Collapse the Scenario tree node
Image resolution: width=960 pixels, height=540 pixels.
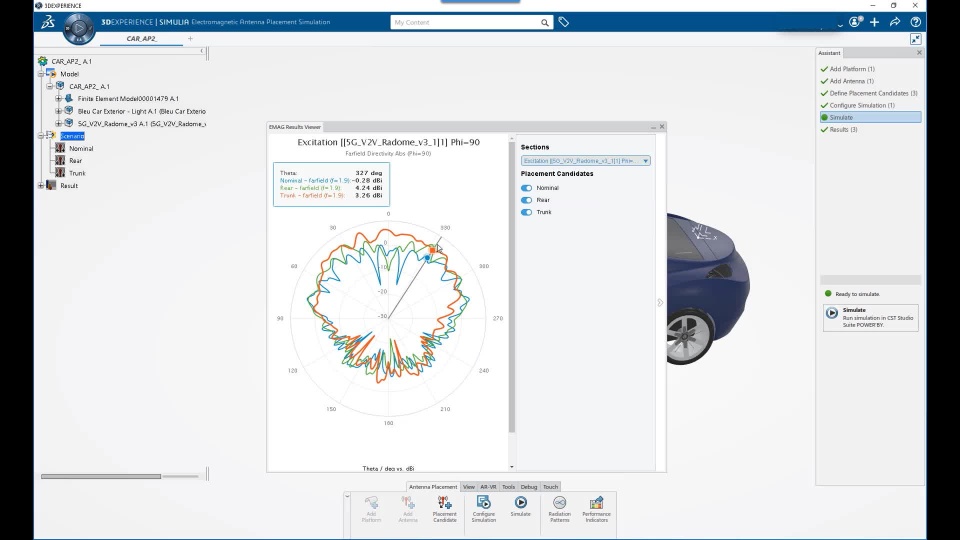[x=41, y=136]
